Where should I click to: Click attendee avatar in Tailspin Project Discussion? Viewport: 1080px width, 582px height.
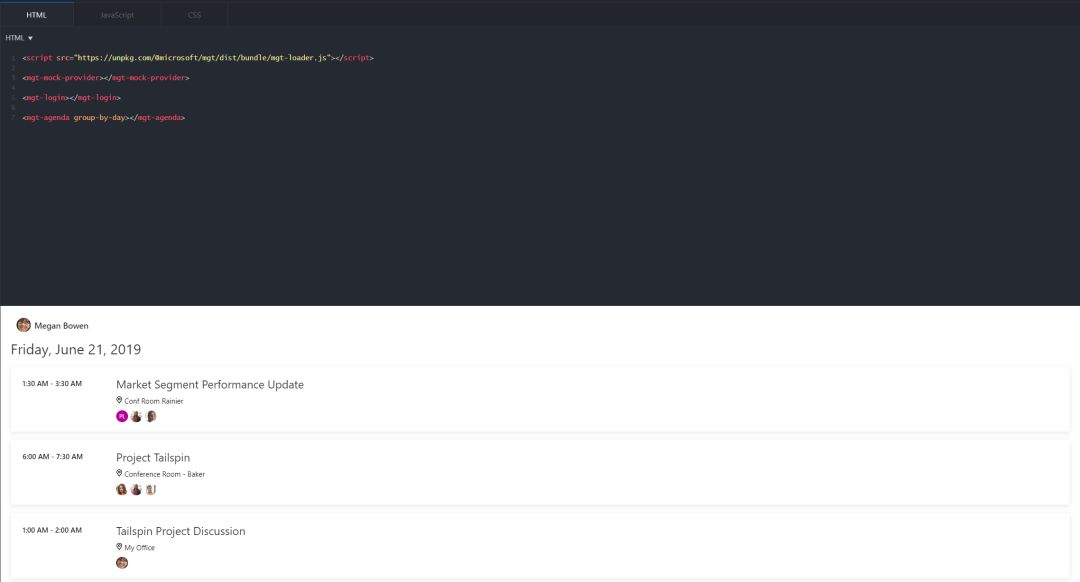122,563
